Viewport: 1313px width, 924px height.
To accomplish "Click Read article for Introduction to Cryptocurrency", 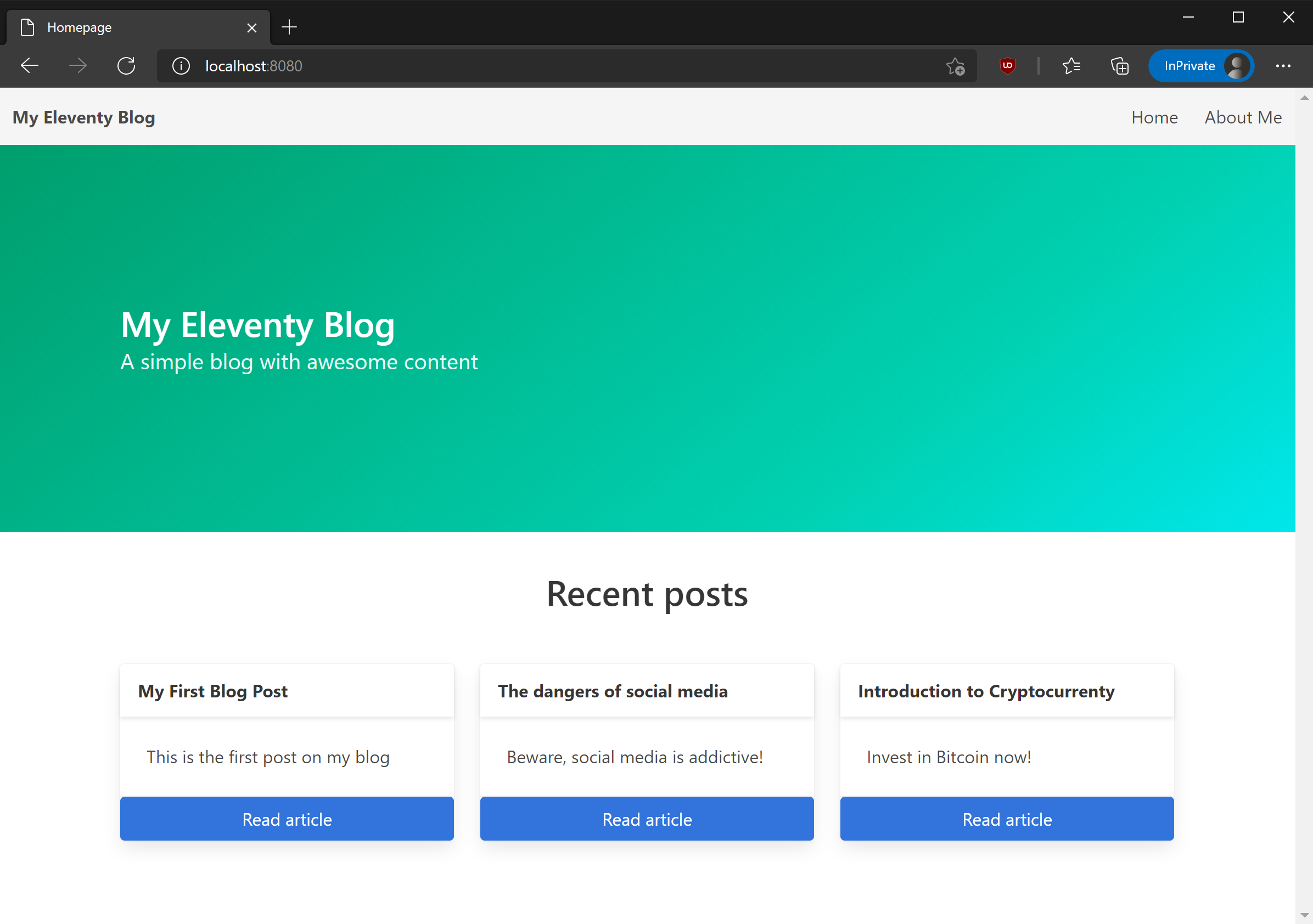I will point(1007,819).
